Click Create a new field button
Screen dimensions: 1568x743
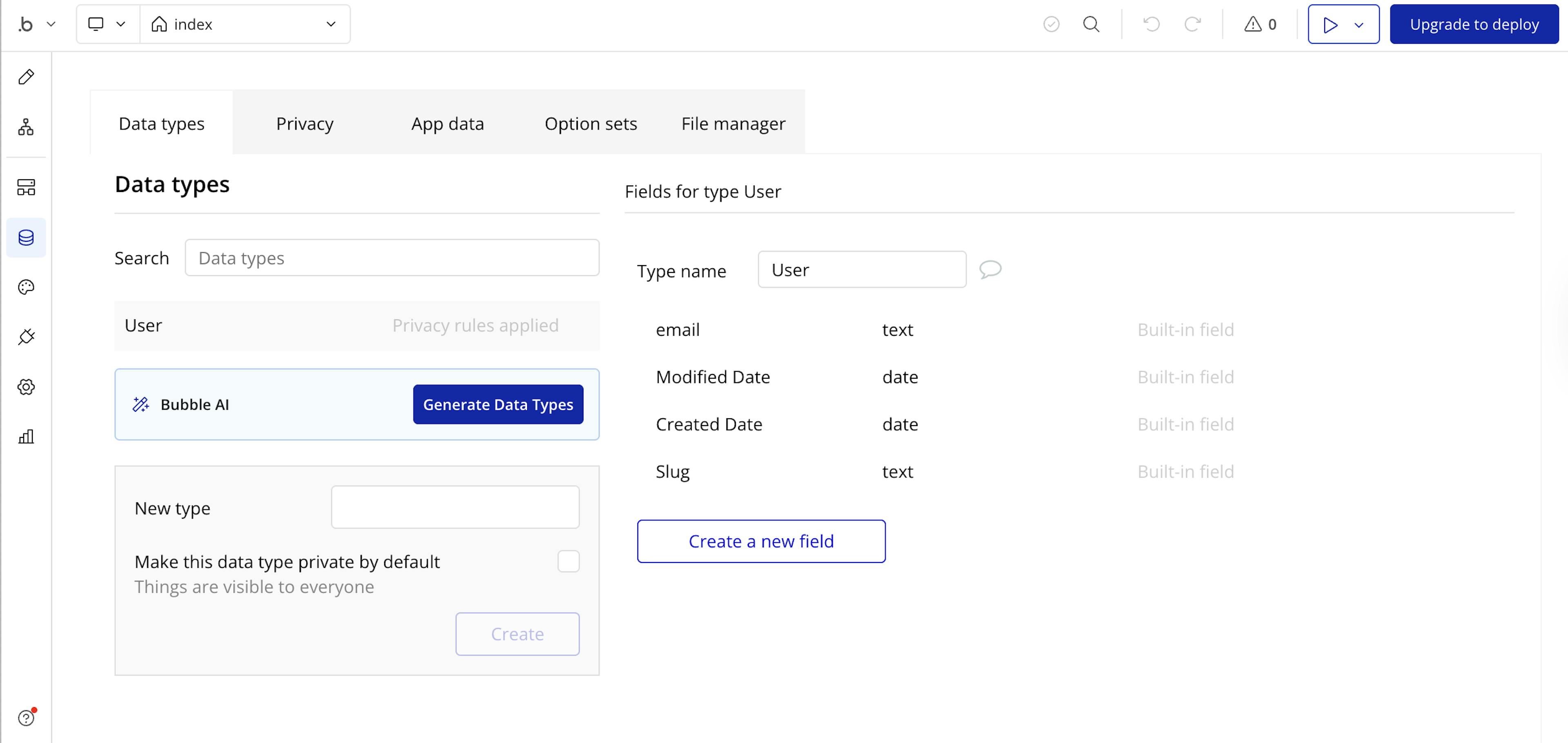[761, 541]
